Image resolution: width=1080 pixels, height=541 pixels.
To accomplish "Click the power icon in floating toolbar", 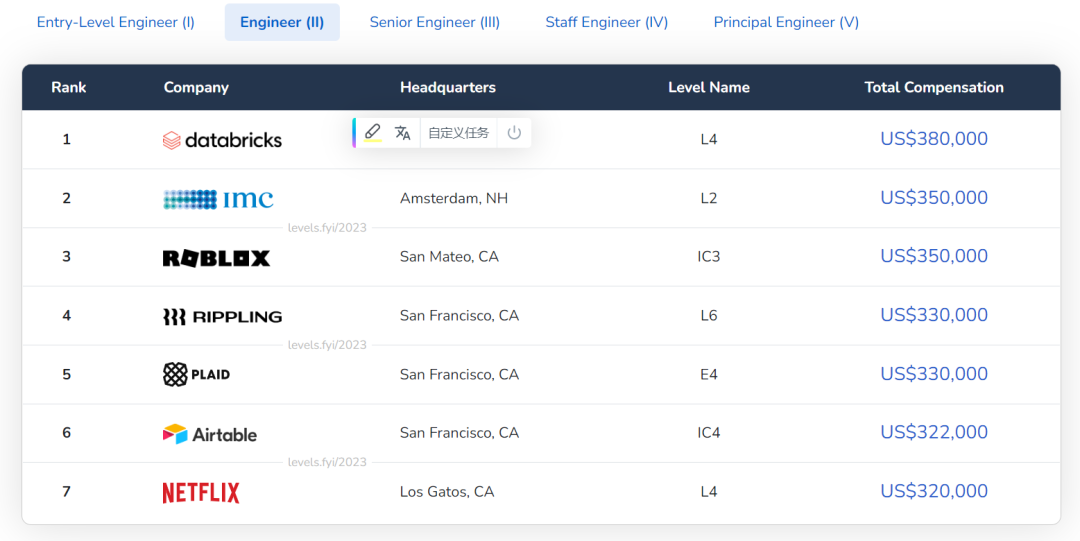I will point(514,133).
